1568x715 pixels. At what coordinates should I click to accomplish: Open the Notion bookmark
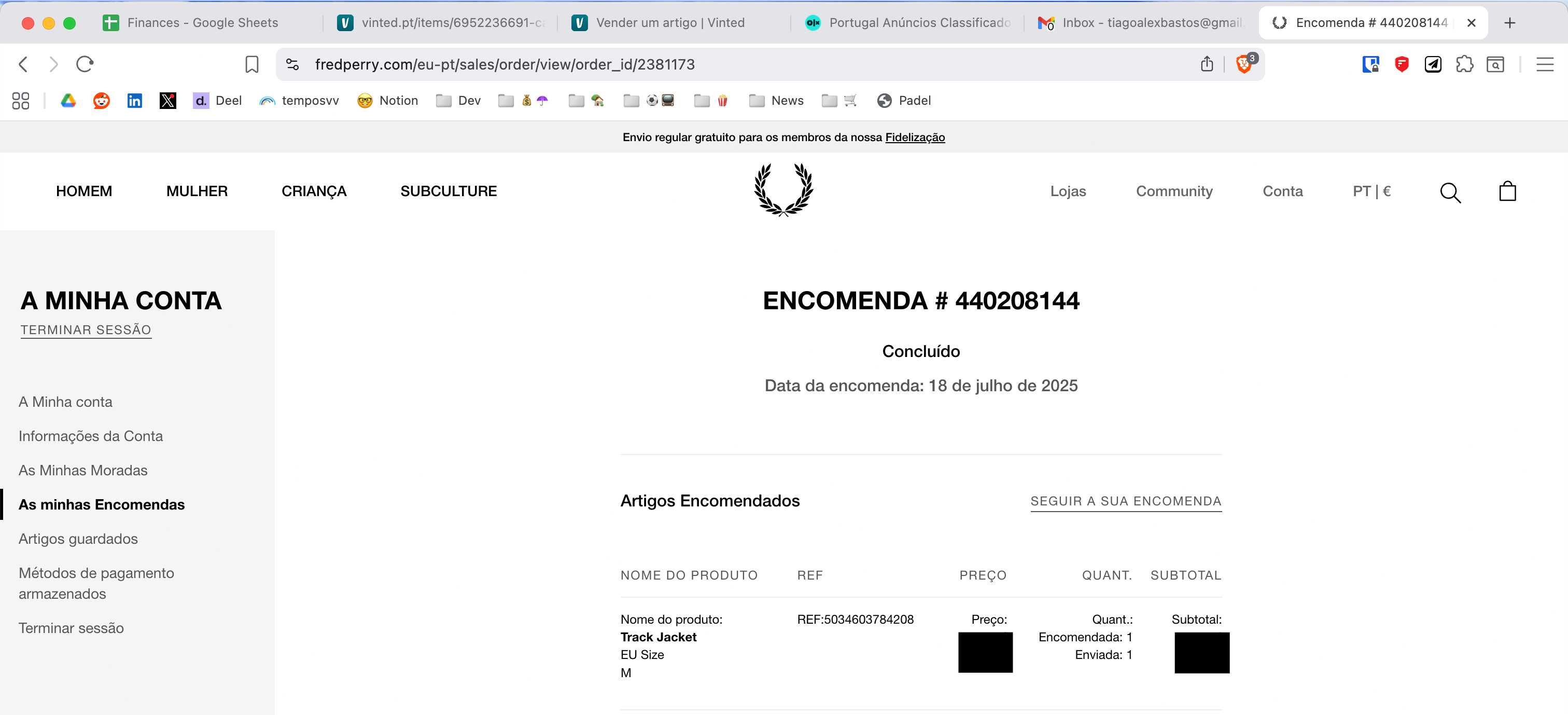[x=388, y=101]
